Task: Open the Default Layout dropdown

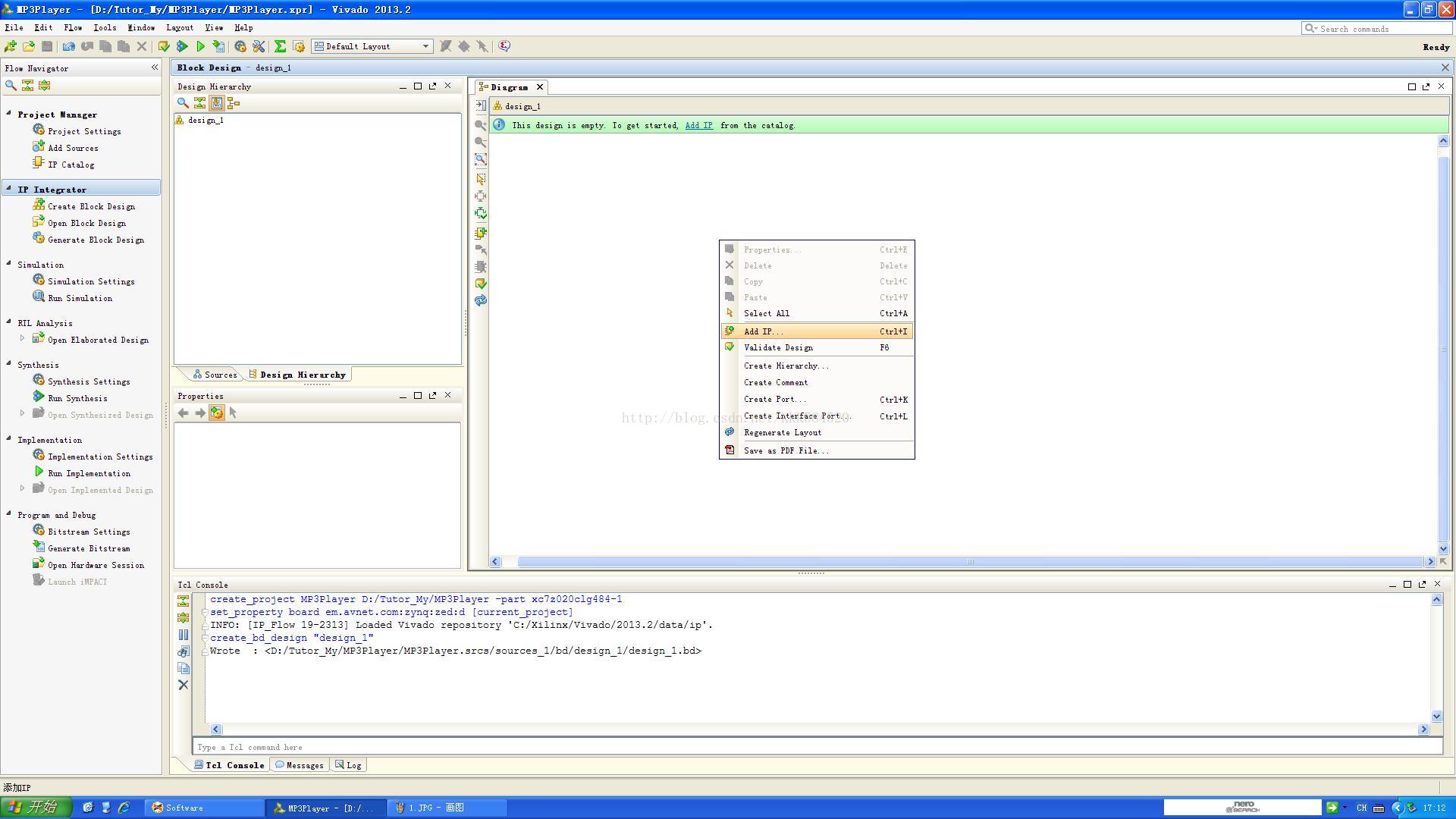Action: point(372,46)
